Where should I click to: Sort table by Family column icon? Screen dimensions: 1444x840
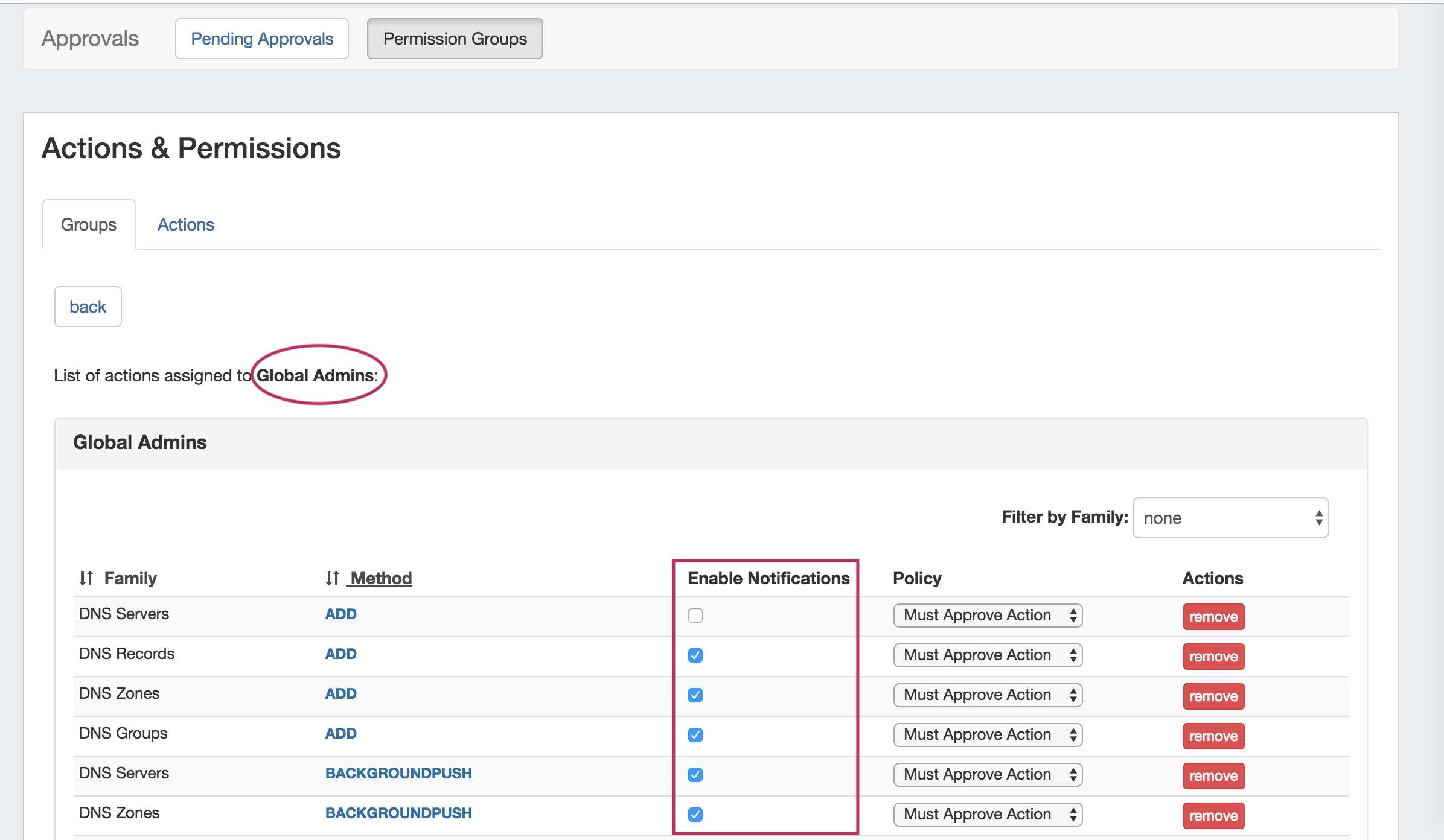86,578
